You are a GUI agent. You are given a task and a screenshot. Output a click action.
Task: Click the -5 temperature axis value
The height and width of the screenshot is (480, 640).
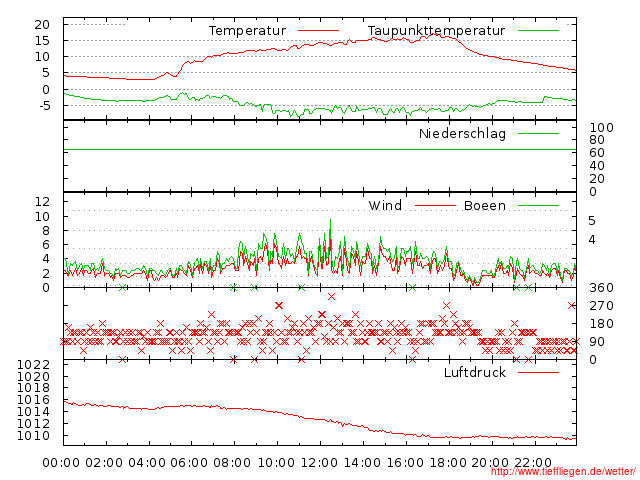click(44, 106)
